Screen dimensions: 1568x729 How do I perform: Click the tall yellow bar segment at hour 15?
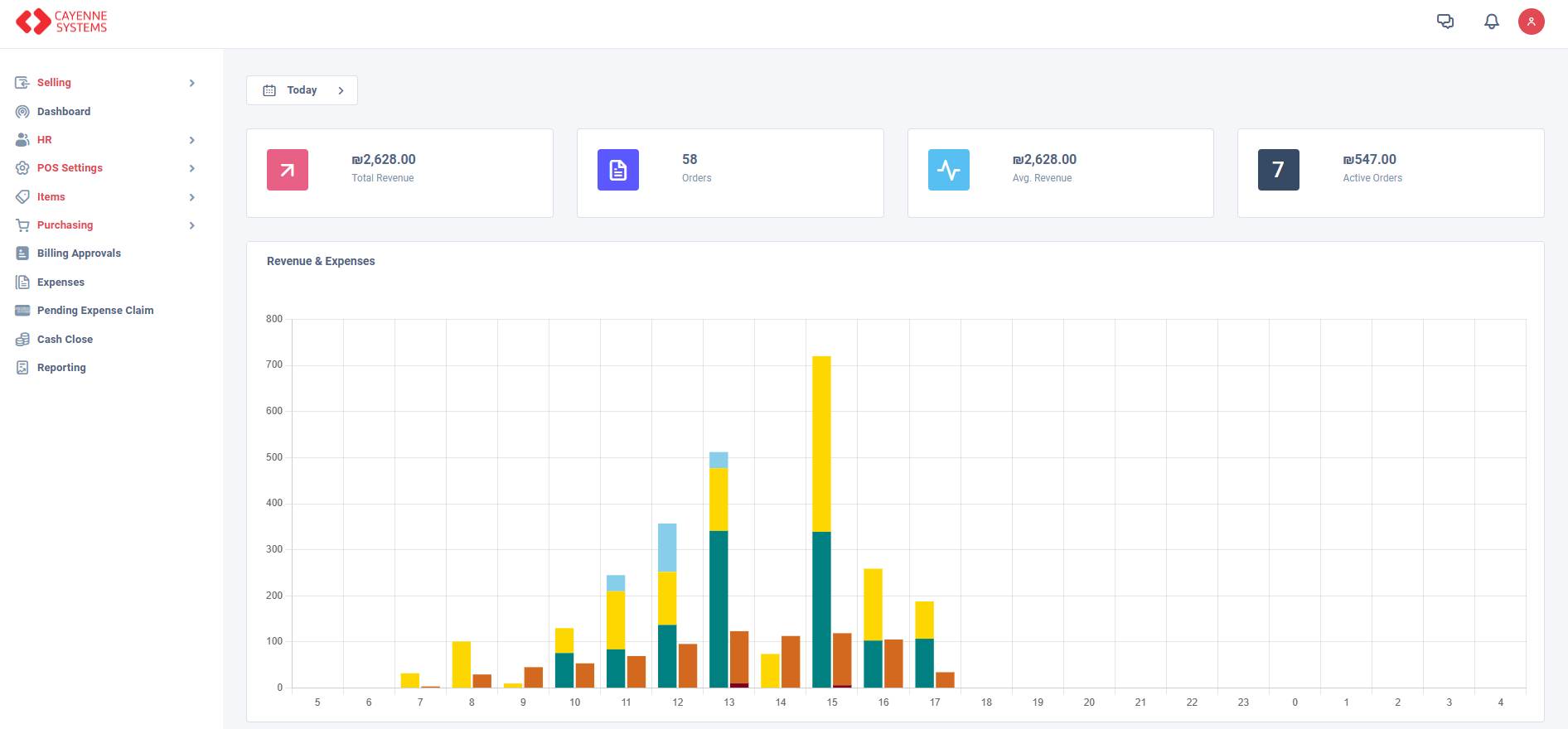821,444
